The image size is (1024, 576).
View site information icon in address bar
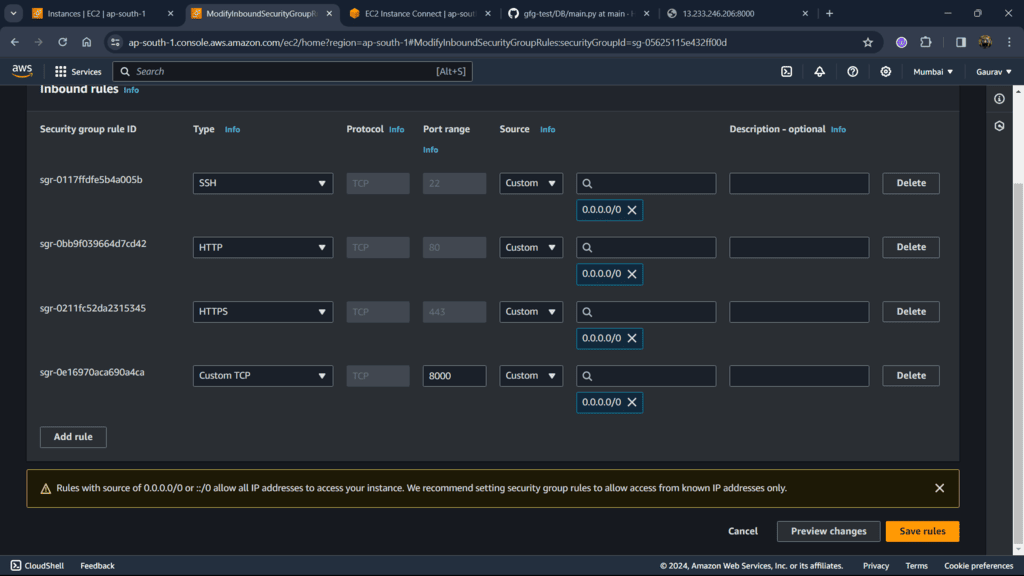[x=115, y=42]
